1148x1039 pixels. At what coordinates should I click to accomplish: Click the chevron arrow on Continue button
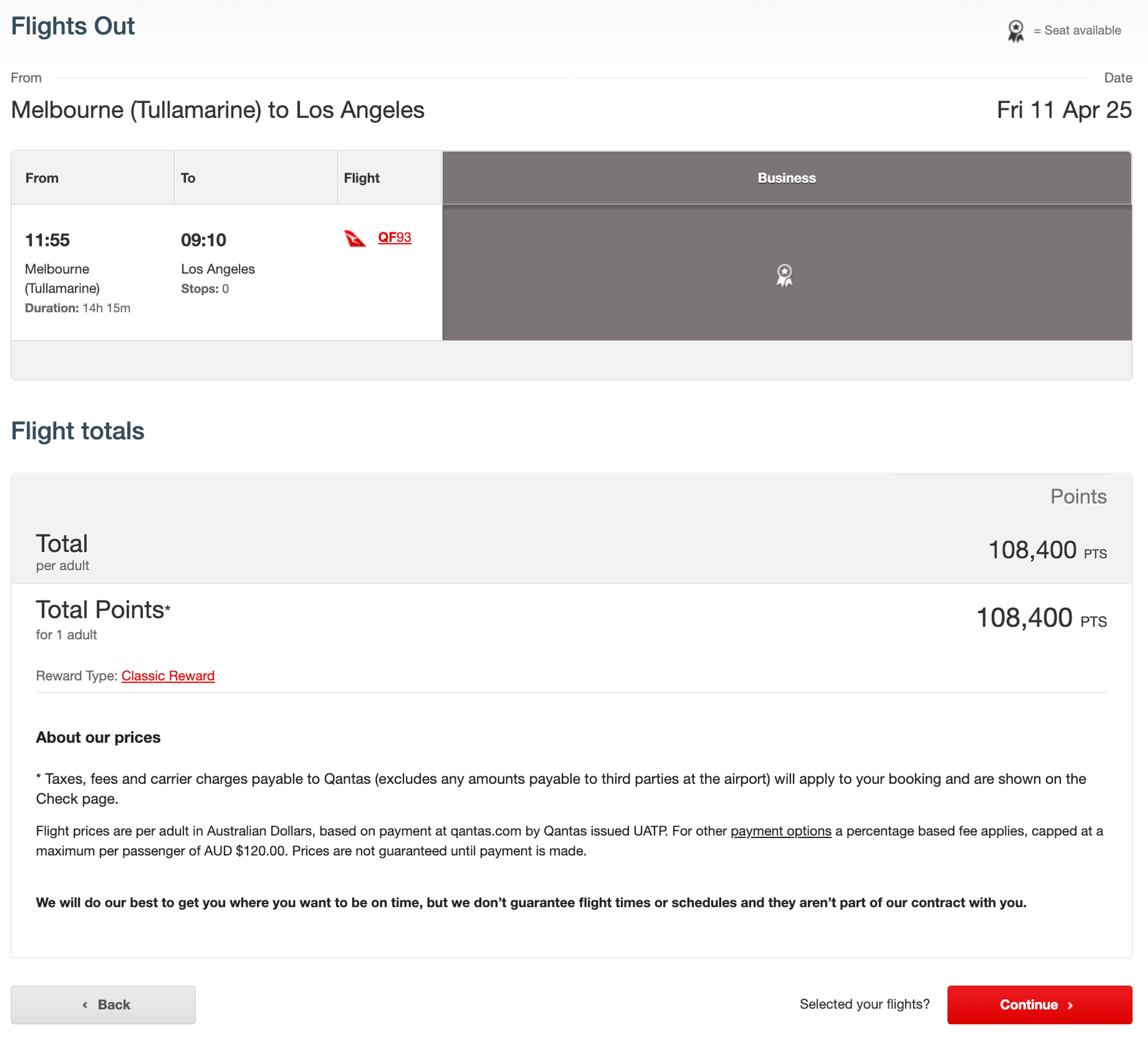1070,1005
